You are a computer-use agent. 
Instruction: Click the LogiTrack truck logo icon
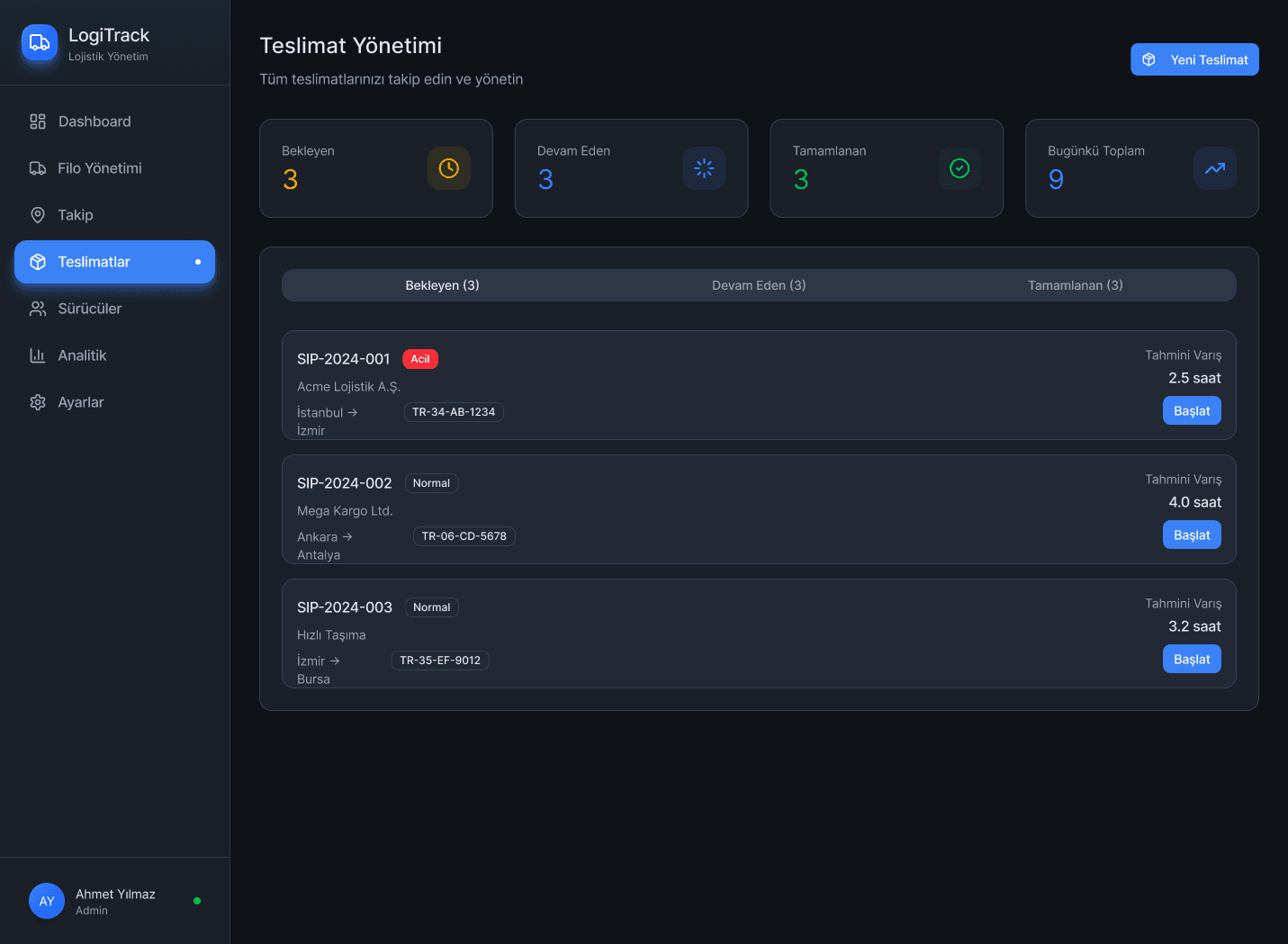(x=40, y=42)
